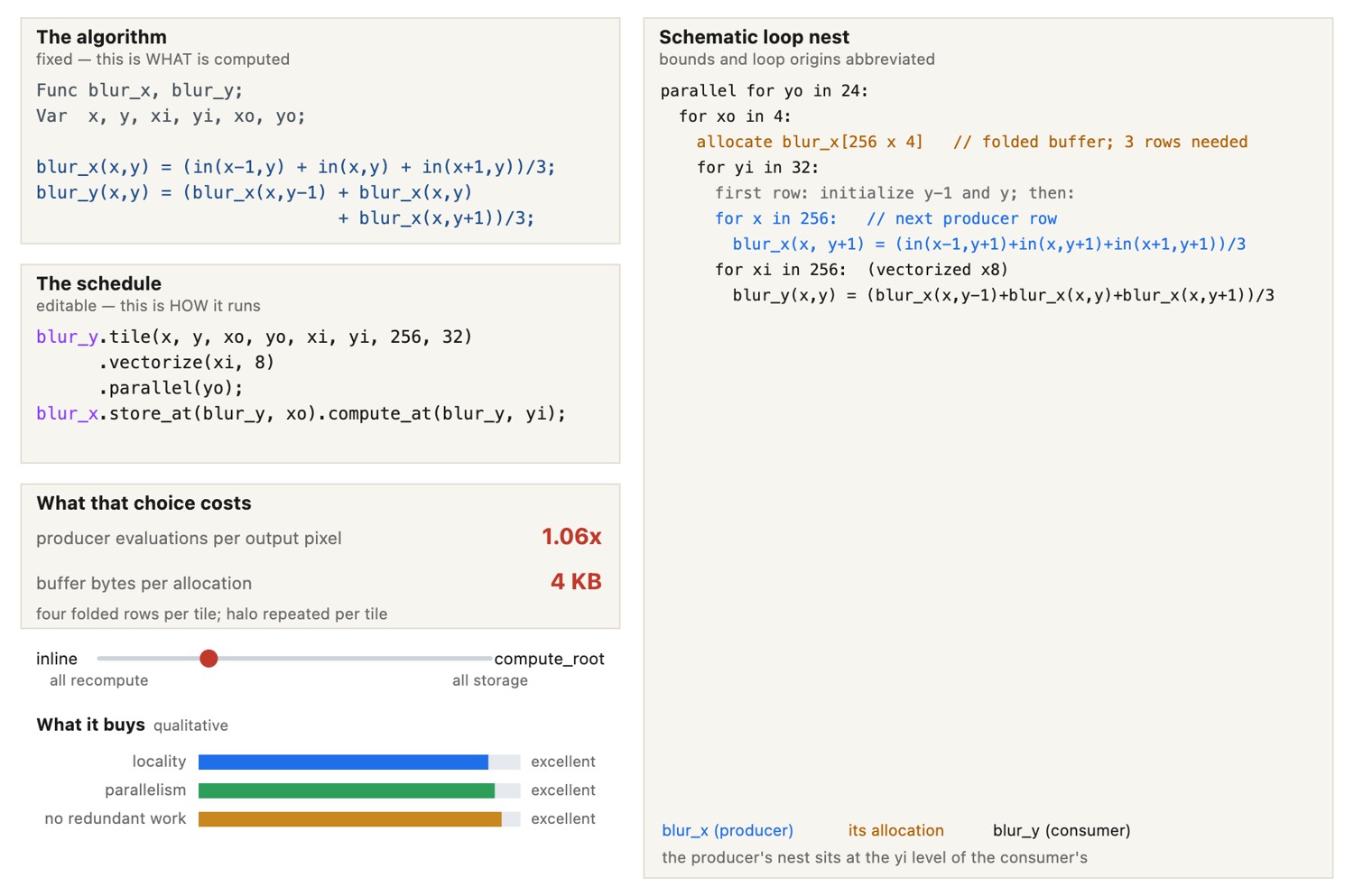
Task: Click the "first row: initialize y-1 and y" line
Action: click(x=895, y=193)
